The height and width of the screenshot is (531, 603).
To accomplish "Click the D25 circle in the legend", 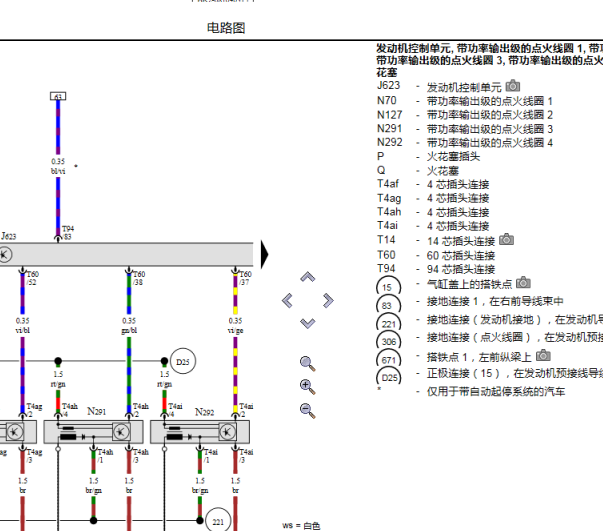I will pyautogui.click(x=388, y=377).
